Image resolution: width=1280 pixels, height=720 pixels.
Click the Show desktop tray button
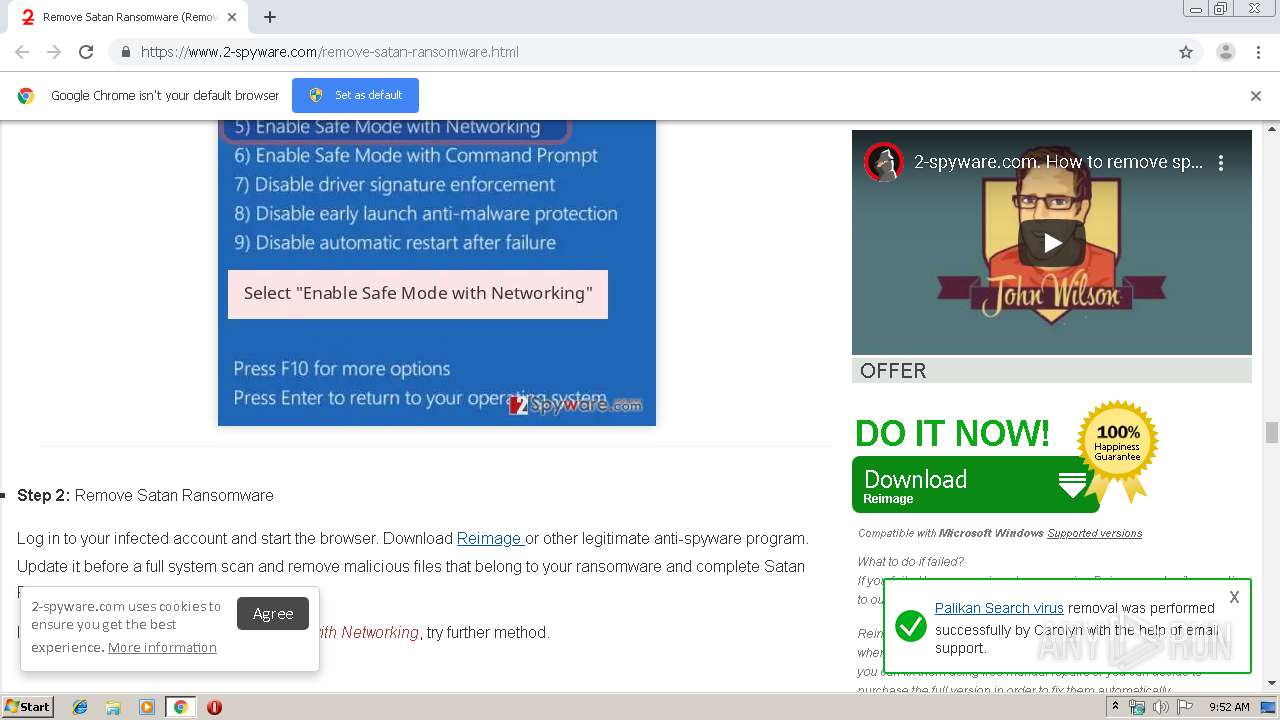pyautogui.click(x=1269, y=707)
